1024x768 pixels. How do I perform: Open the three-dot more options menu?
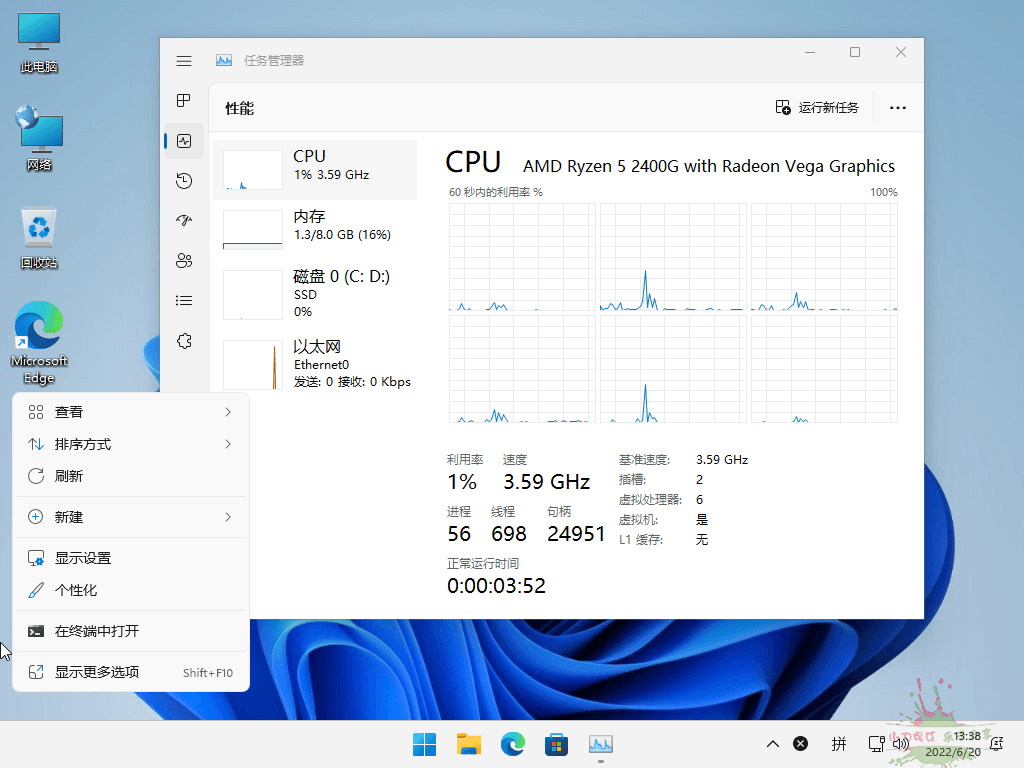(897, 108)
